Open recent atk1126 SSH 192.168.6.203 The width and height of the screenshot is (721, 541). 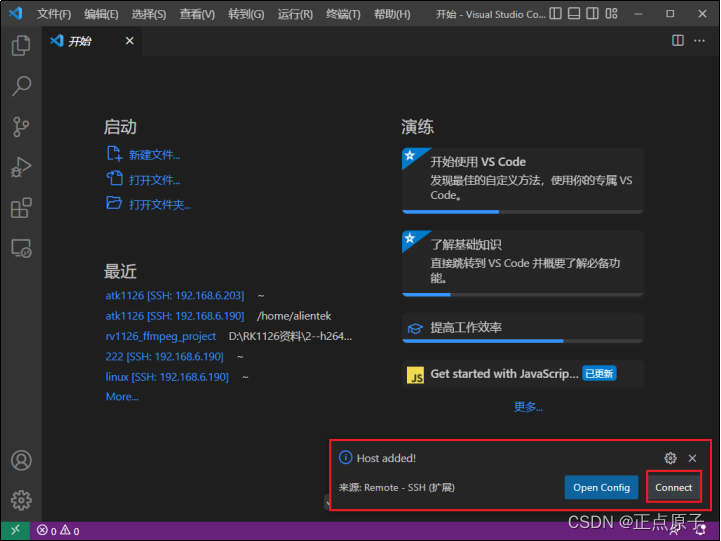(175, 296)
